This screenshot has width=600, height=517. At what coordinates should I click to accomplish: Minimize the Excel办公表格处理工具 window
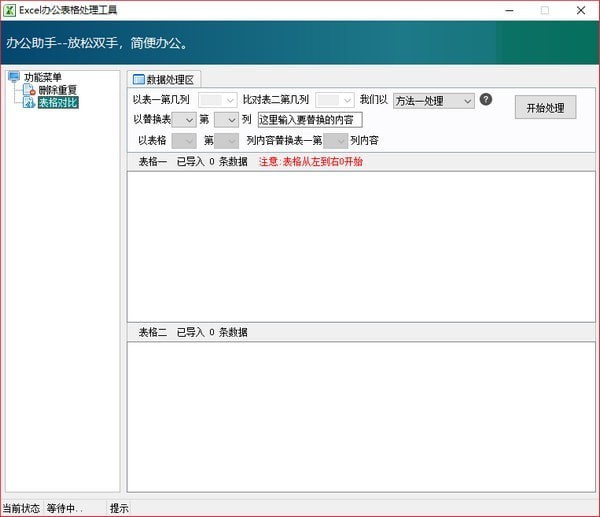pyautogui.click(x=509, y=10)
